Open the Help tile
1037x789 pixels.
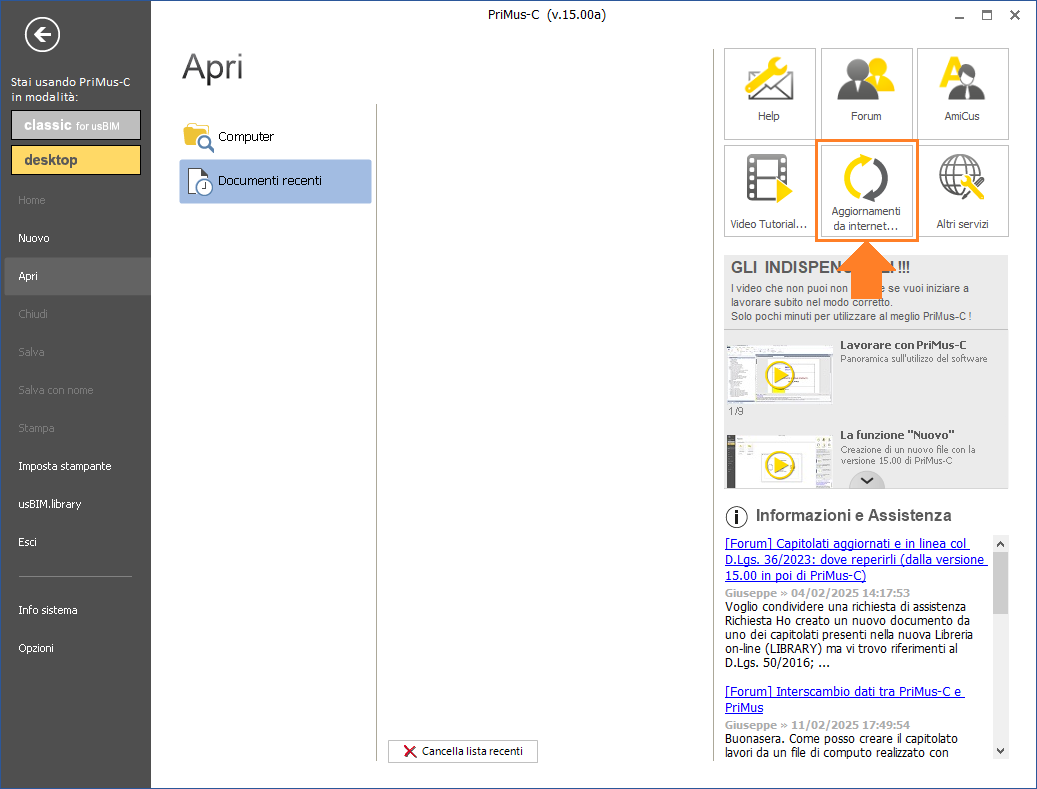(x=769, y=93)
